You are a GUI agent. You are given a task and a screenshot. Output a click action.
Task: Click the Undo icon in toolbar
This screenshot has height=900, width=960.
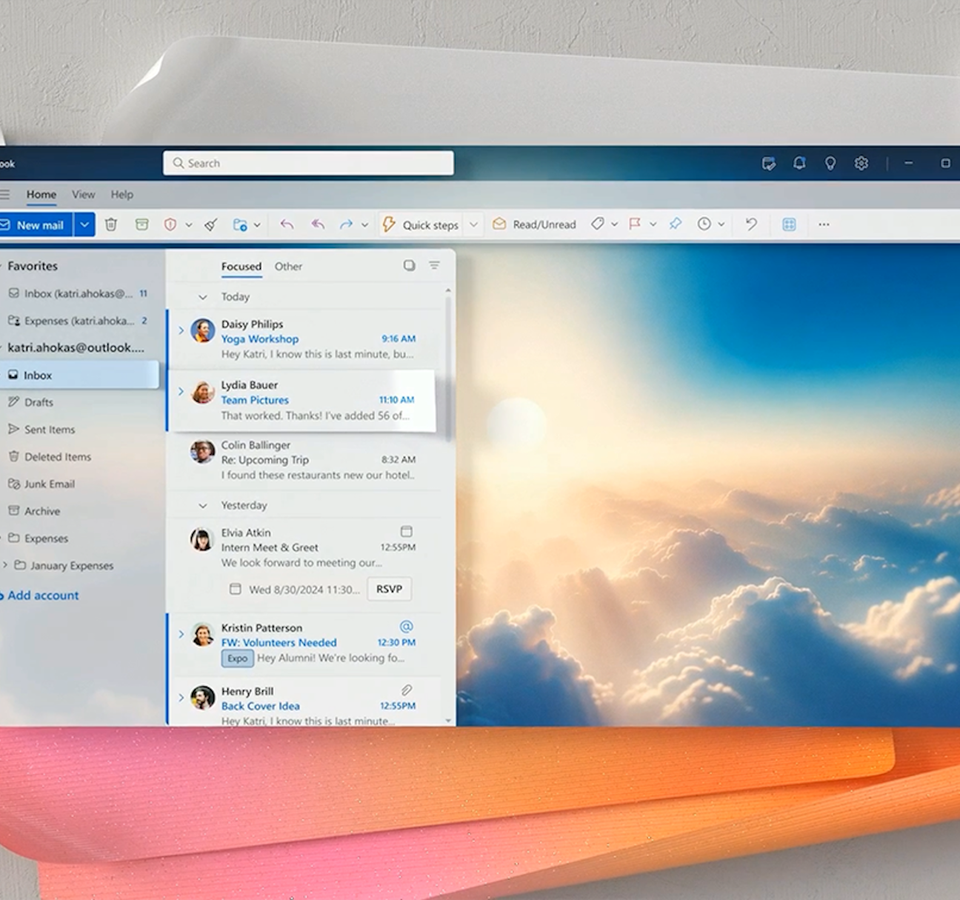pos(751,224)
